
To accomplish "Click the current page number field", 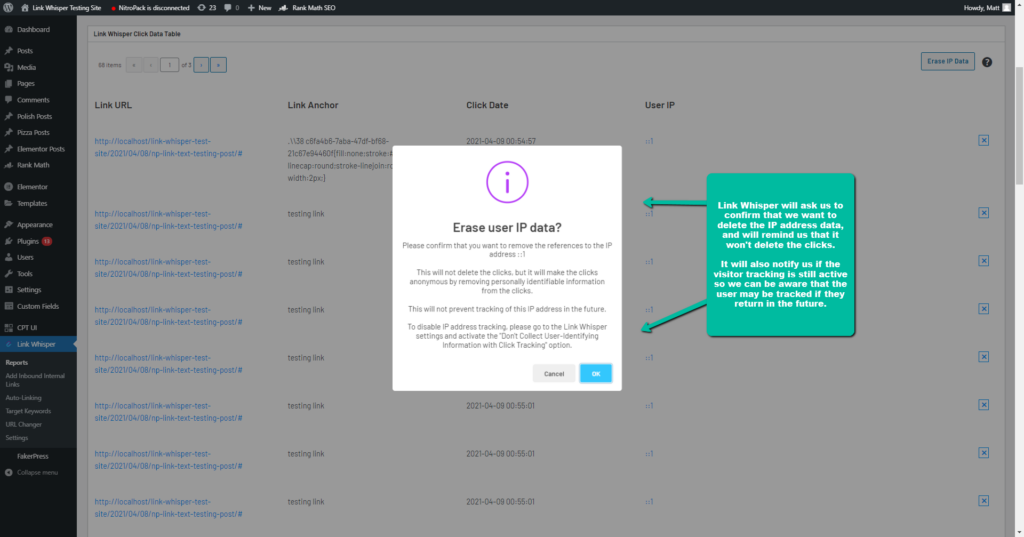I will click(x=169, y=65).
